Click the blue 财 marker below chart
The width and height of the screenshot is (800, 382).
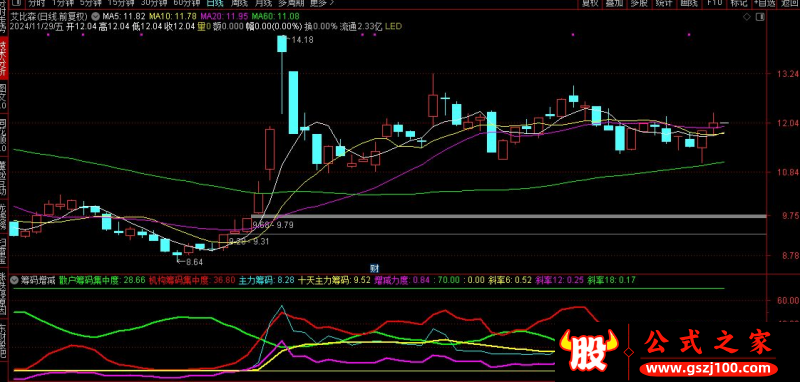(373, 267)
